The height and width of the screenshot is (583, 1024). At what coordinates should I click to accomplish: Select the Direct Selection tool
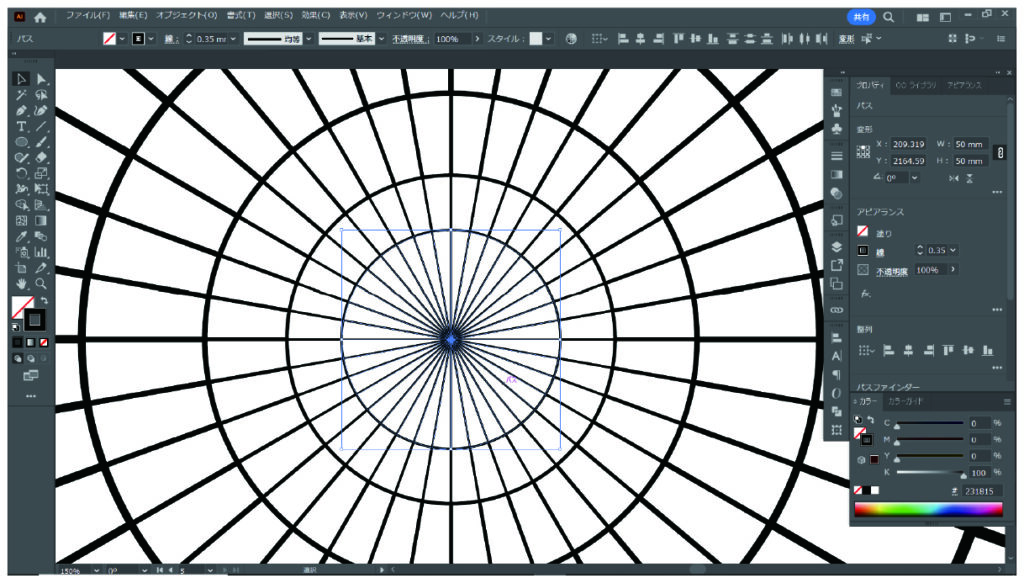41,79
